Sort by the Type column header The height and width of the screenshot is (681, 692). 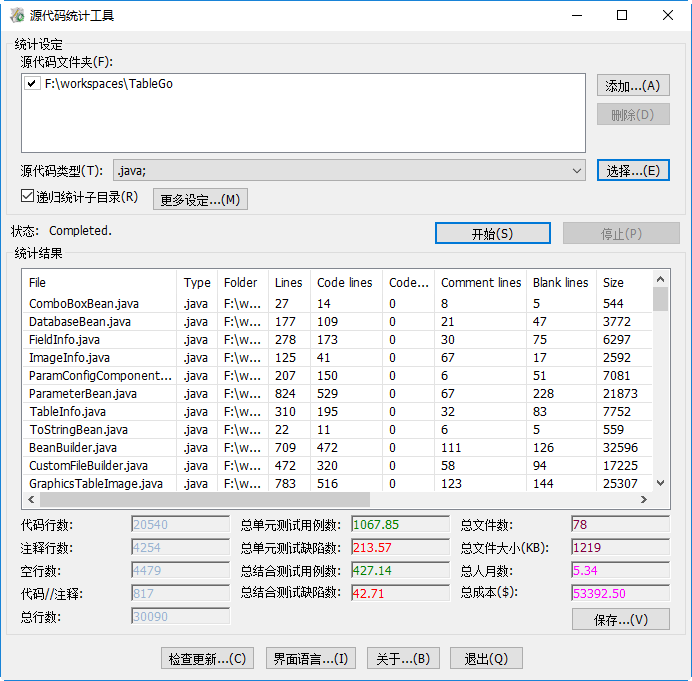click(197, 282)
